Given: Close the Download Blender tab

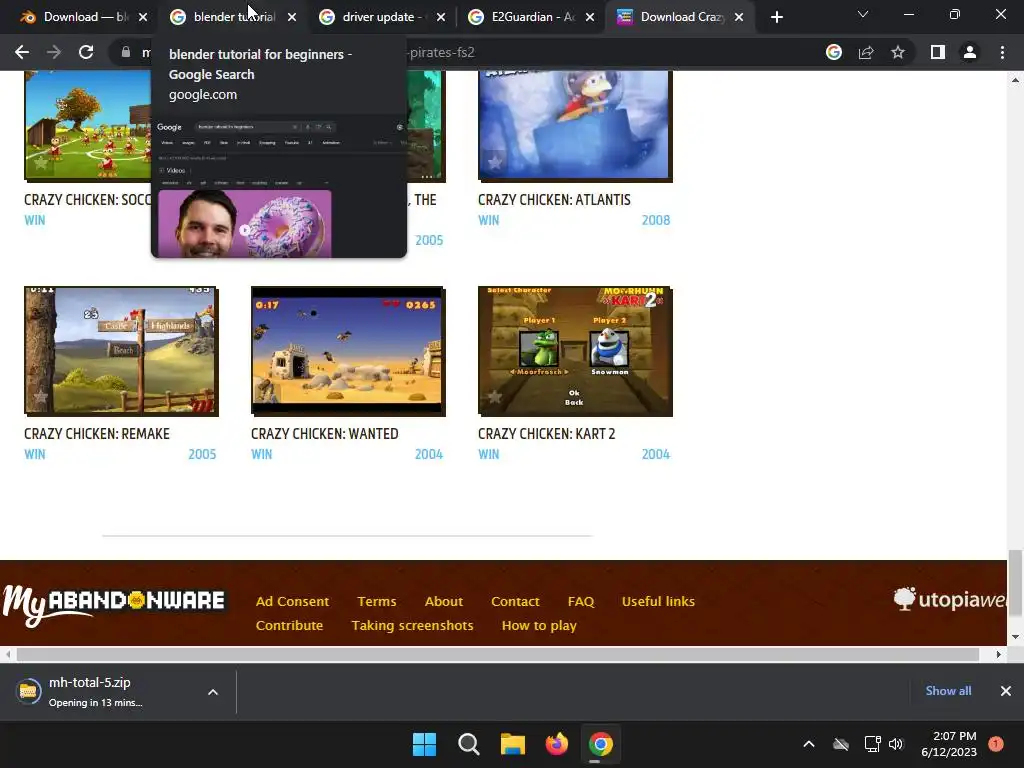Looking at the screenshot, I should click(143, 17).
